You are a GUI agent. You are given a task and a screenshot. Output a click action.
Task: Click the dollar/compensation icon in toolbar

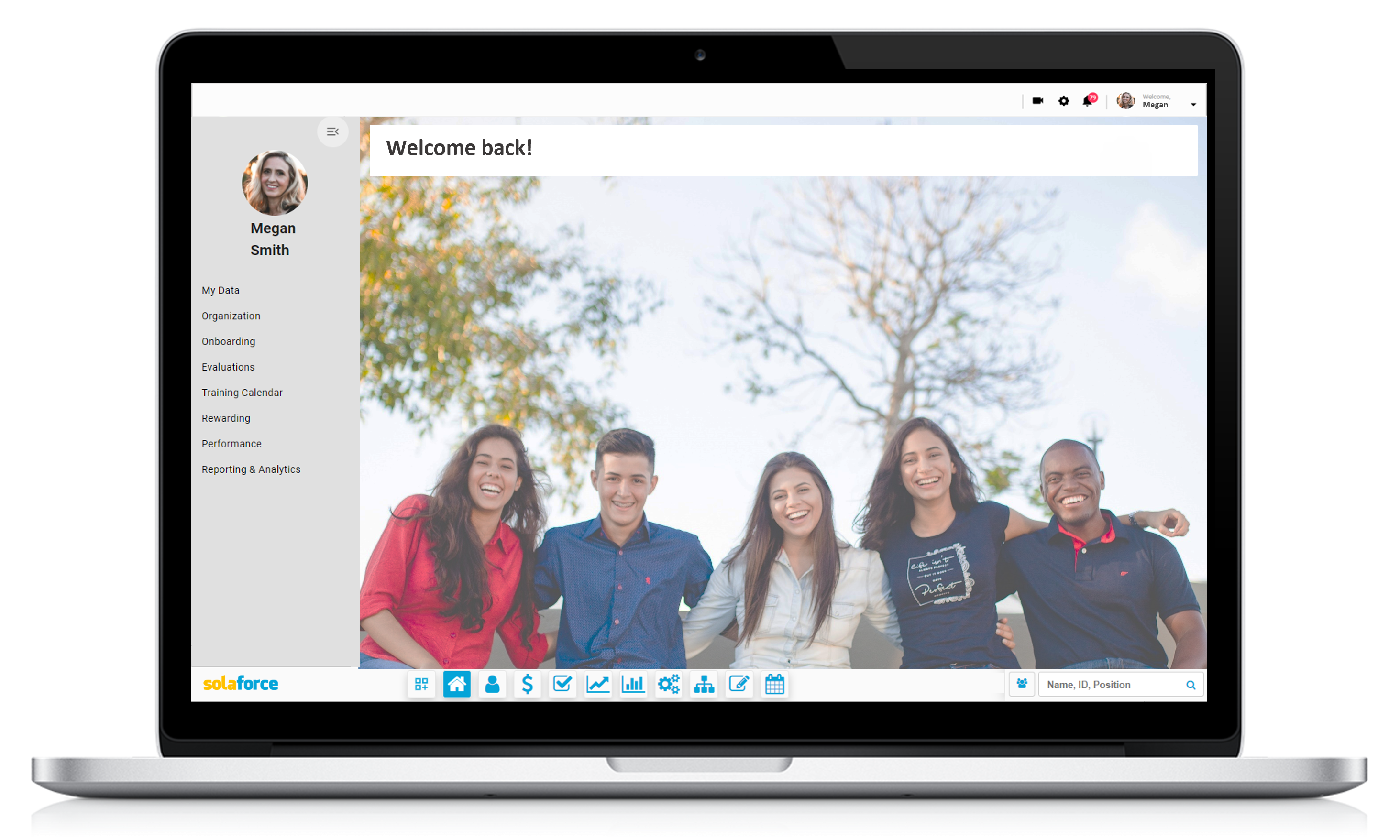coord(527,685)
